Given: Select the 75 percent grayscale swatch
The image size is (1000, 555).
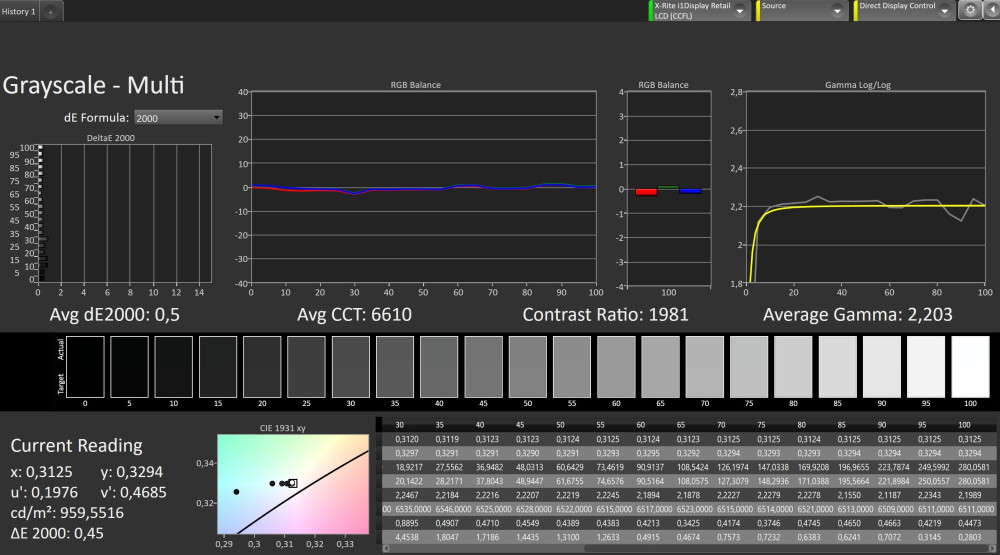Looking at the screenshot, I should pyautogui.click(x=749, y=367).
